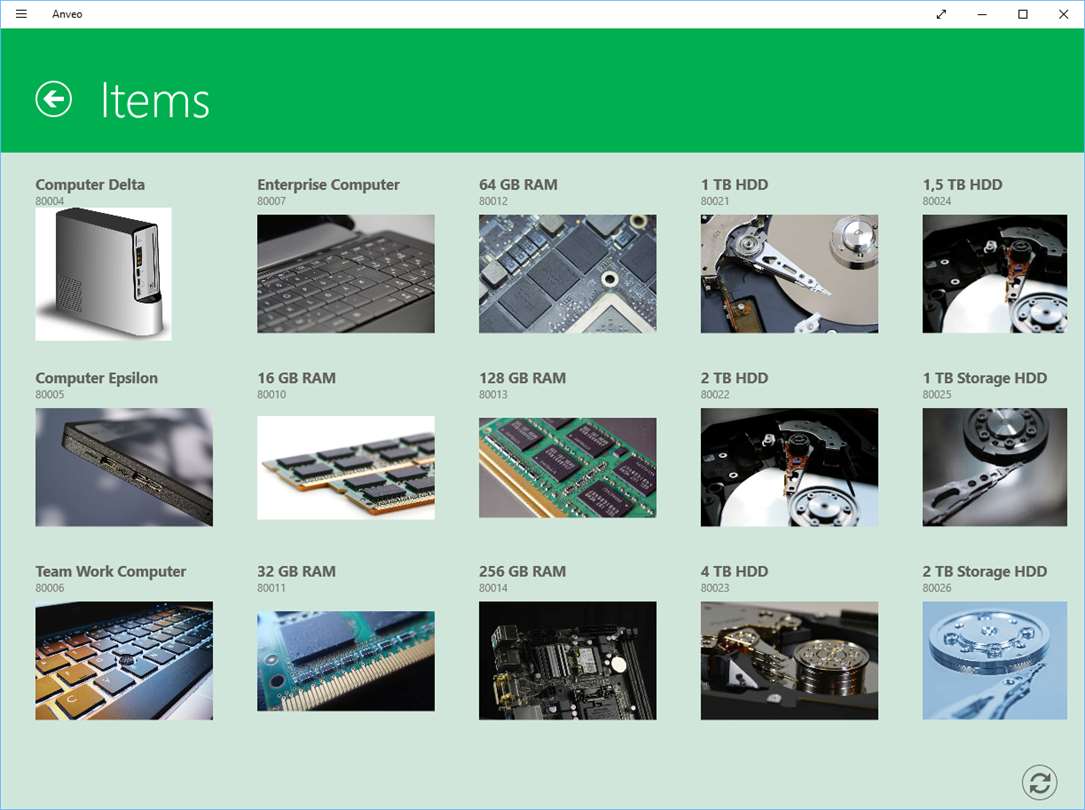Click the Anveo title bar label

coord(67,14)
